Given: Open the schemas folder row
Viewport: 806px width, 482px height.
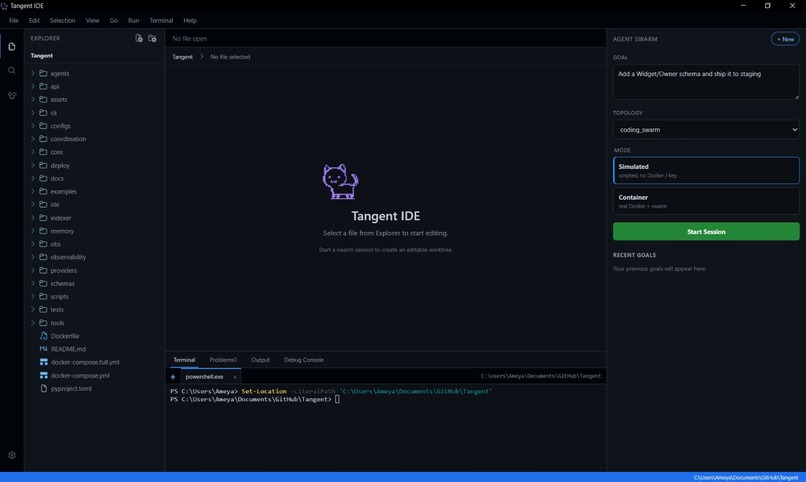Looking at the screenshot, I should [95, 283].
